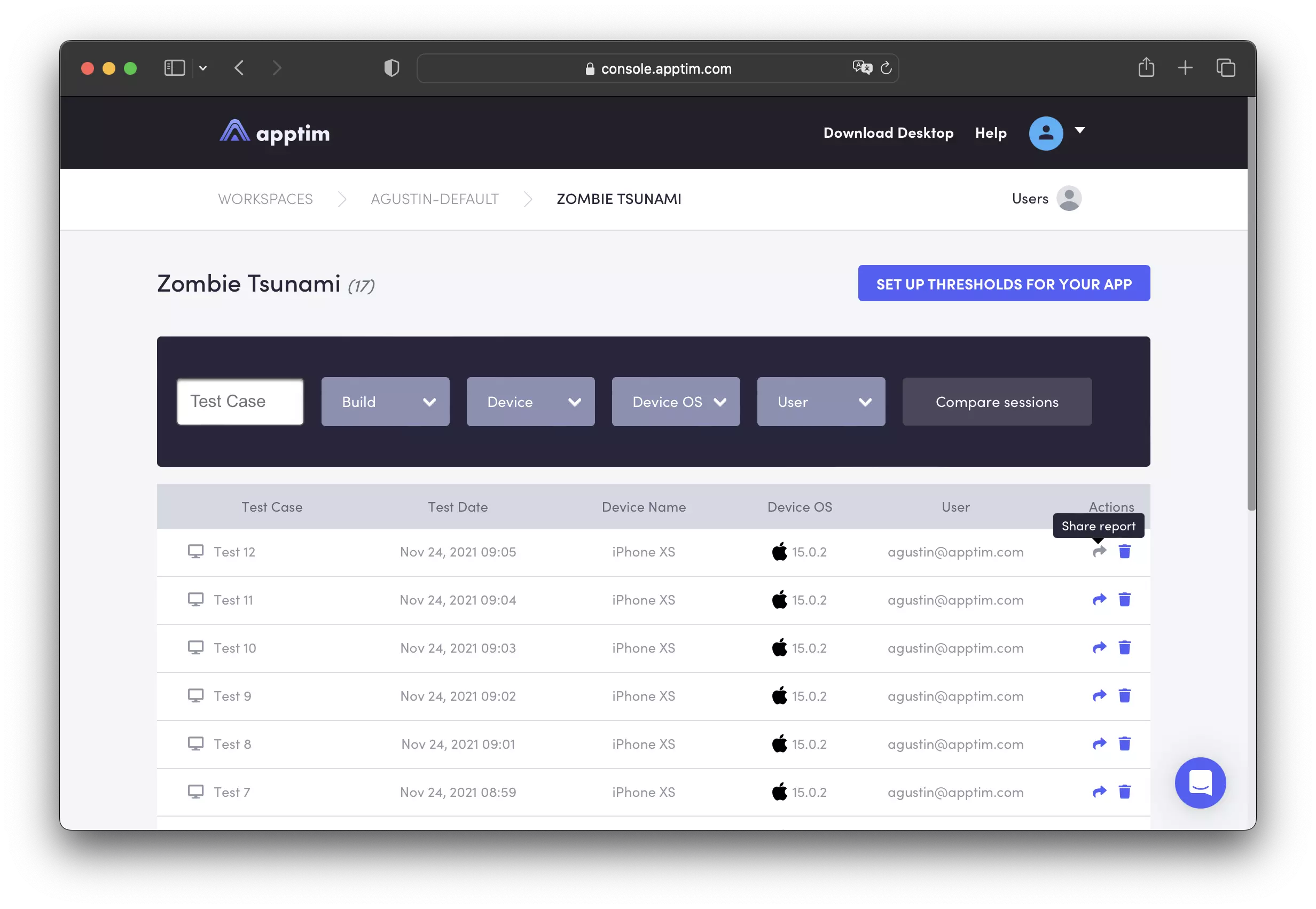The width and height of the screenshot is (1316, 909).
Task: Go to the WORKSPACES breadcrumb
Action: pyautogui.click(x=265, y=199)
